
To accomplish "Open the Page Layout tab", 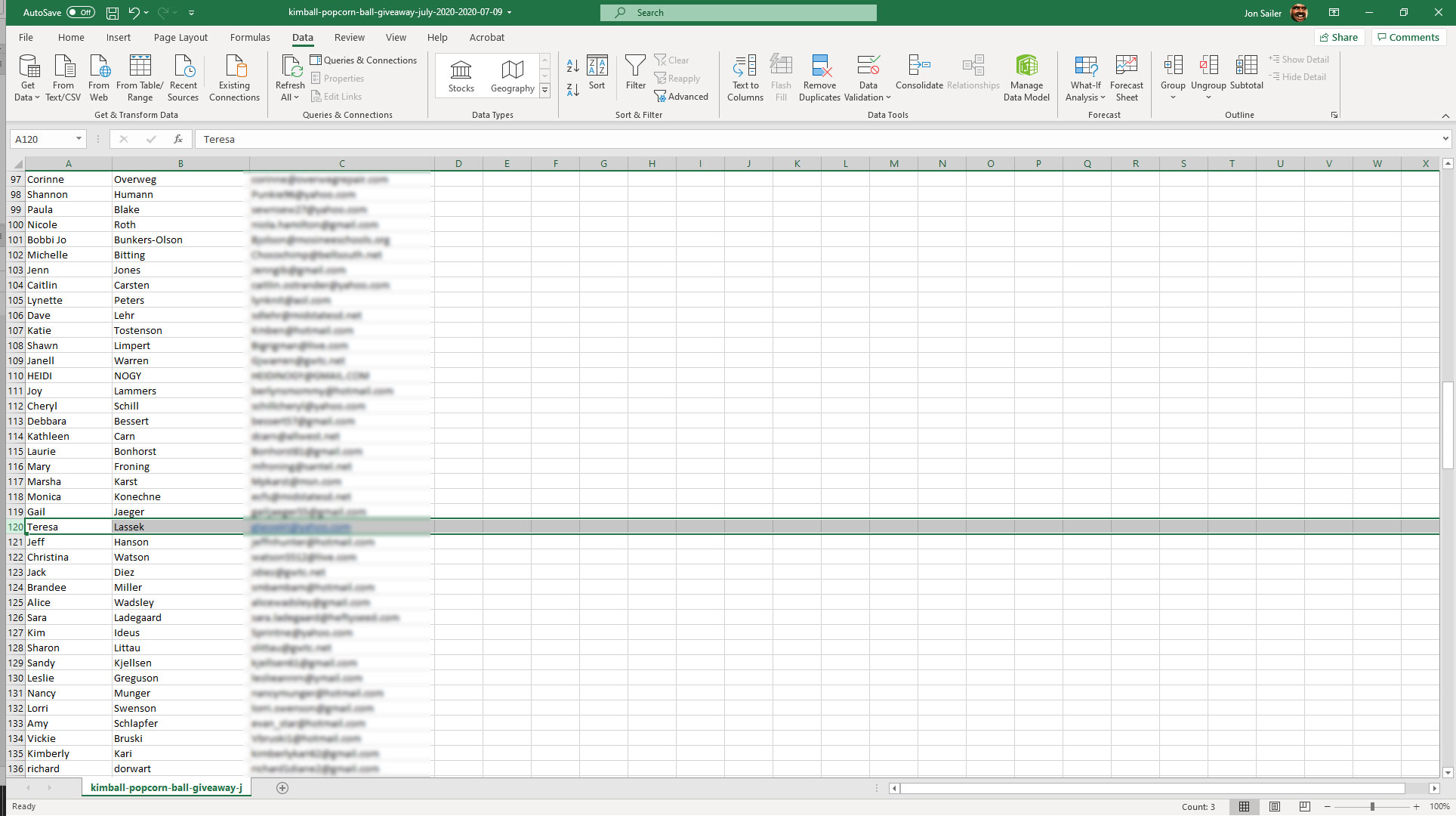I will pyautogui.click(x=180, y=37).
